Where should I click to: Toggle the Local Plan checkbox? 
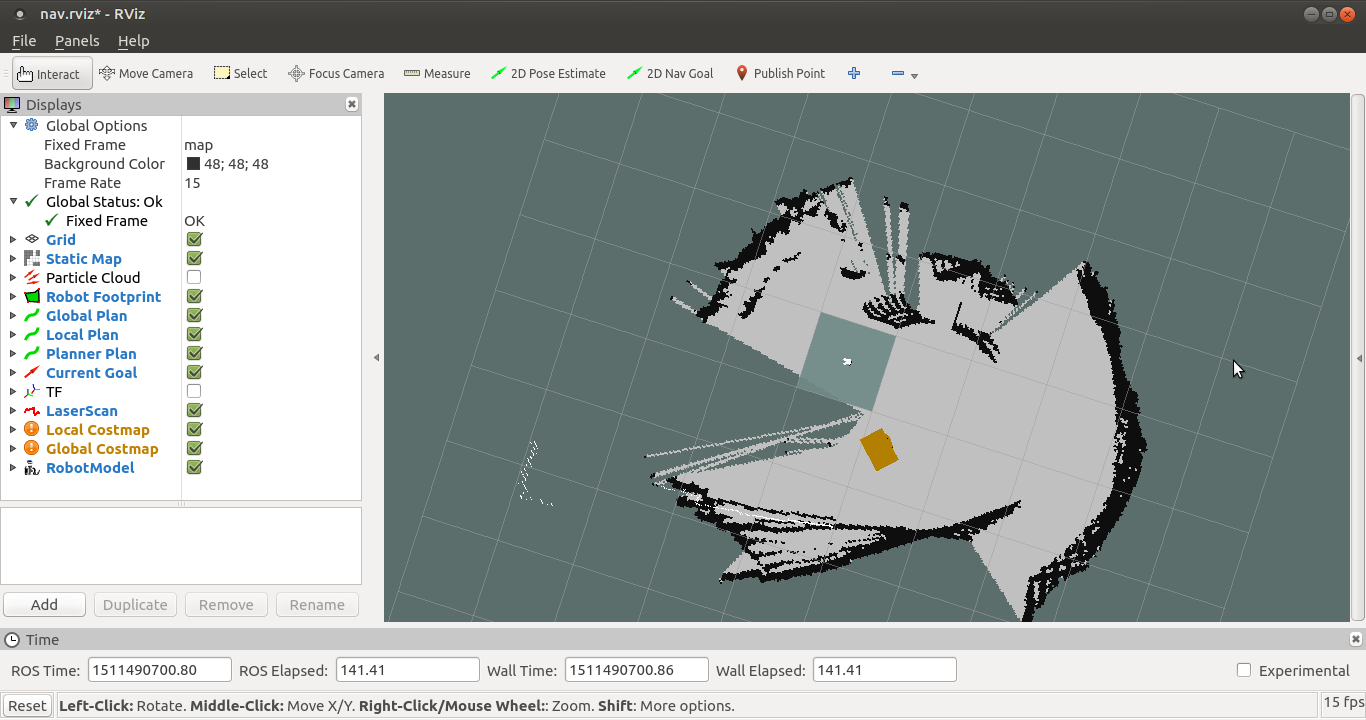pos(194,334)
